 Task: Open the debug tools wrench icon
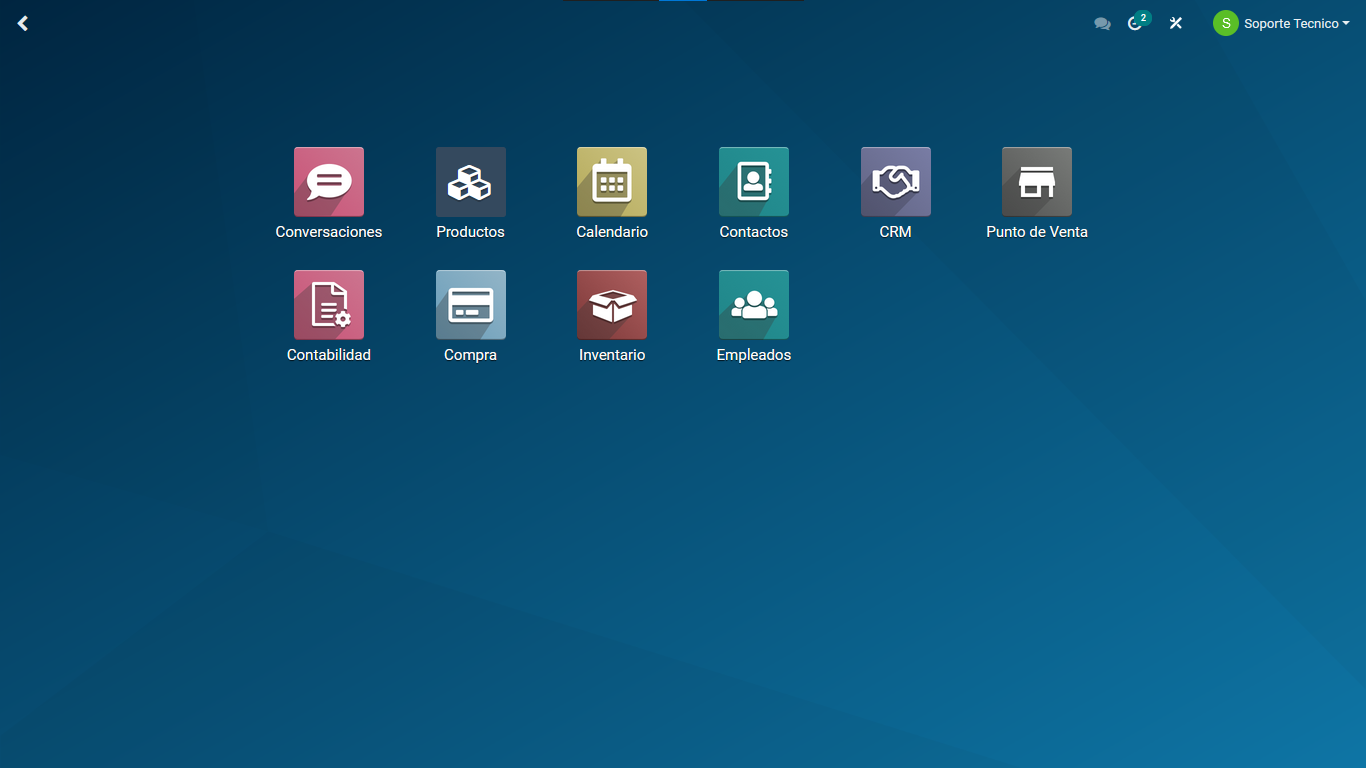[1176, 23]
